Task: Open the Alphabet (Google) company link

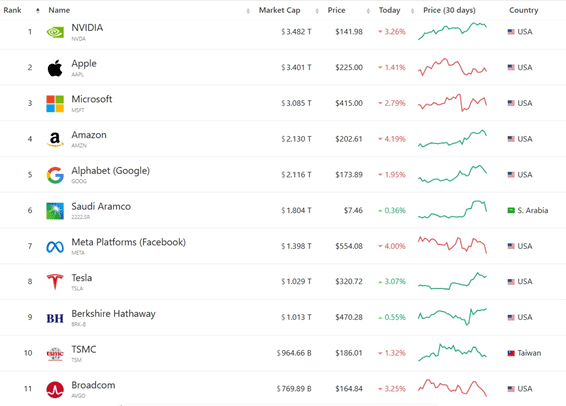Action: point(110,171)
